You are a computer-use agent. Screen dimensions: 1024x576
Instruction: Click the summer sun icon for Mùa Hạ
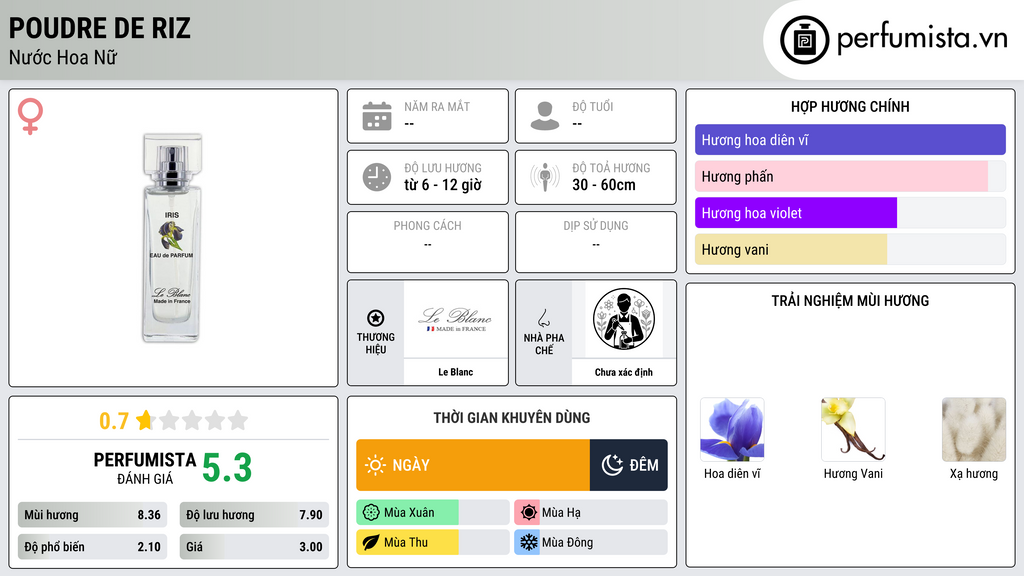tap(529, 513)
